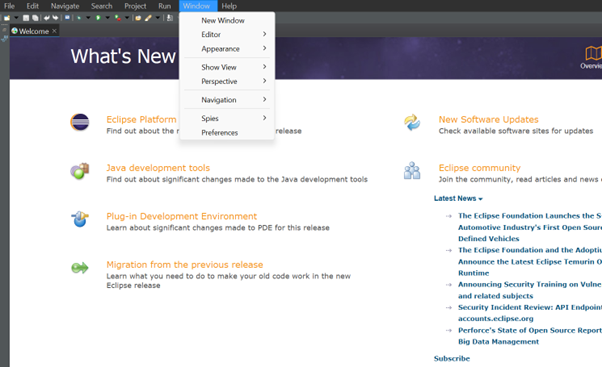Click the Migration green arrow icon
The image size is (602, 367).
click(80, 268)
